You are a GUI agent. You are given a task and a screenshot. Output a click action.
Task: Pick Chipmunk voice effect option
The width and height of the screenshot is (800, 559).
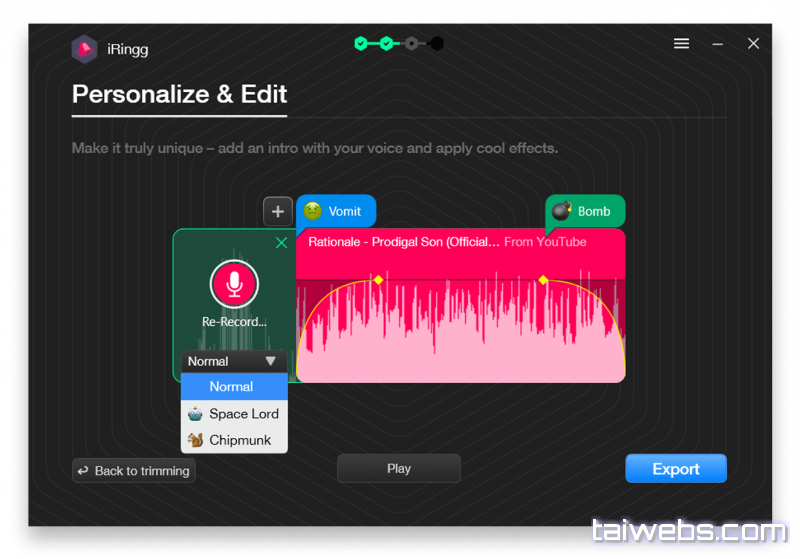240,440
